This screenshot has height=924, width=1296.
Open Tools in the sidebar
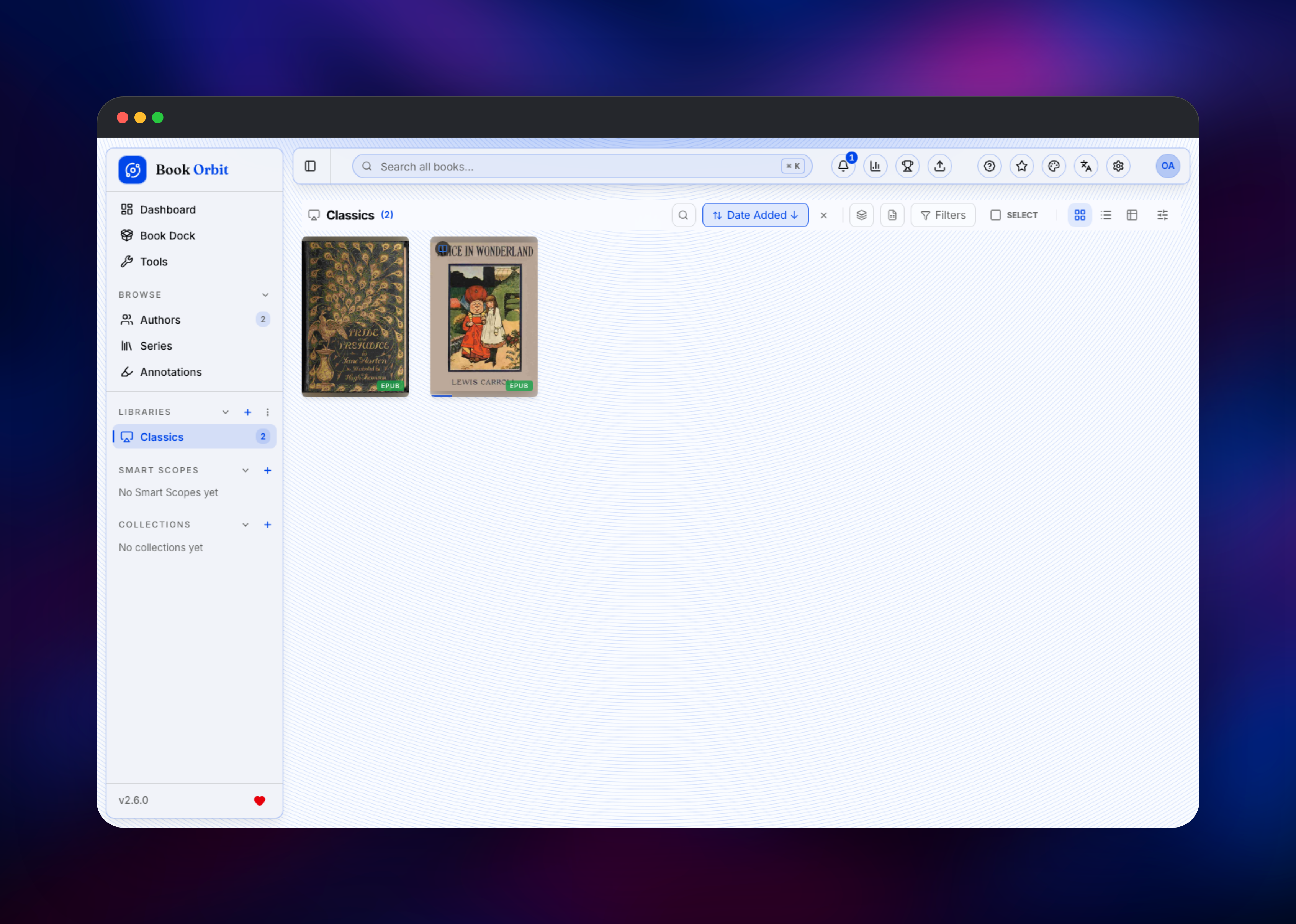coord(194,262)
